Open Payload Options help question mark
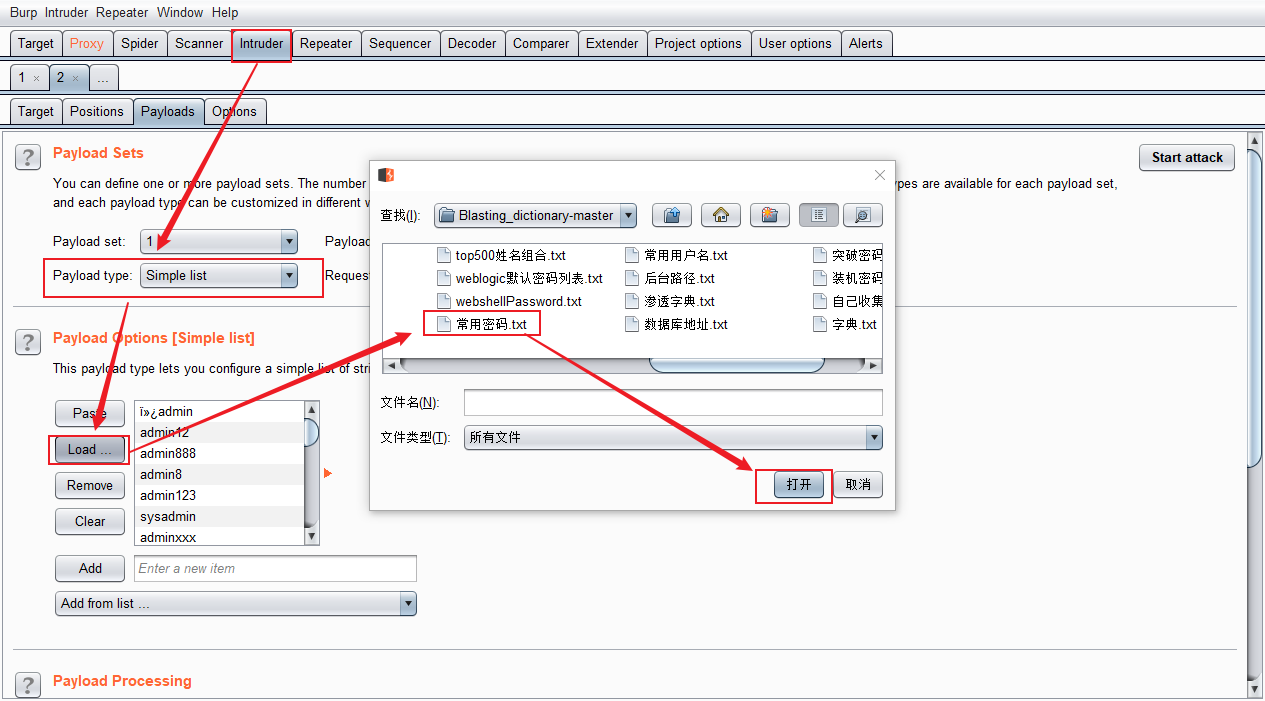The image size is (1265, 701). click(x=28, y=342)
